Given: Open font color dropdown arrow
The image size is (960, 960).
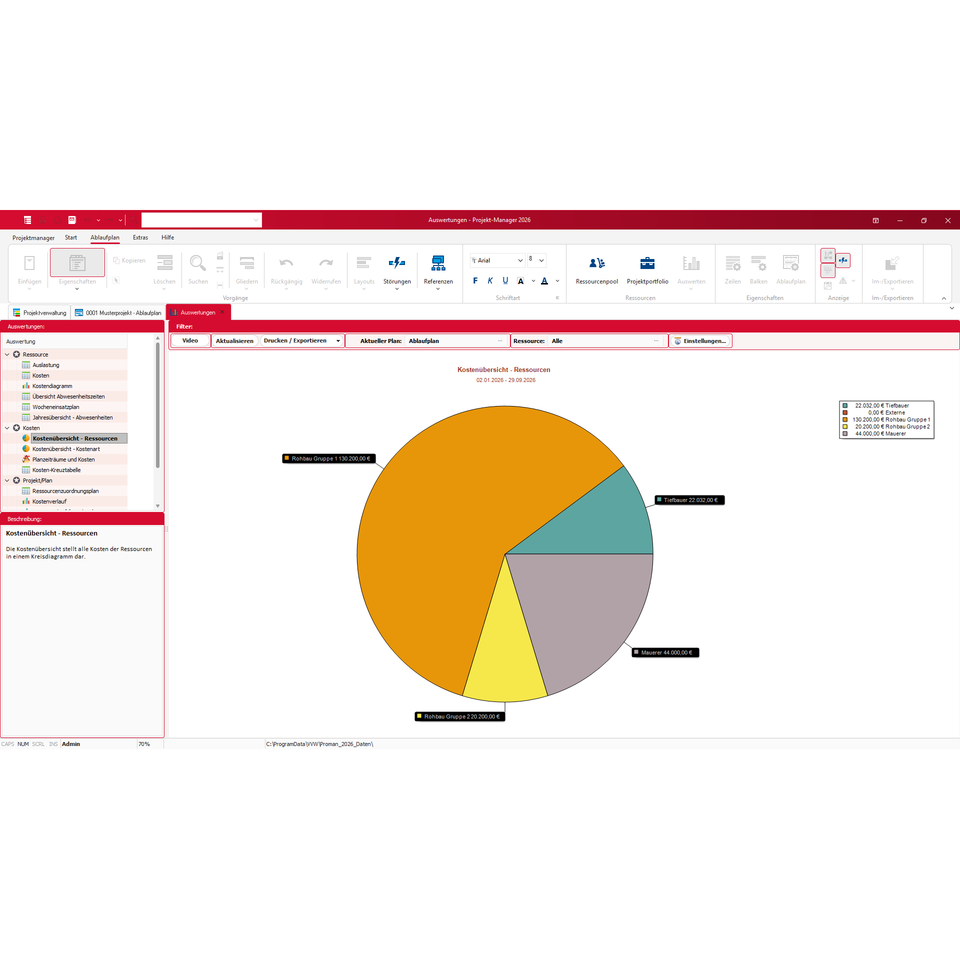Looking at the screenshot, I should point(557,281).
